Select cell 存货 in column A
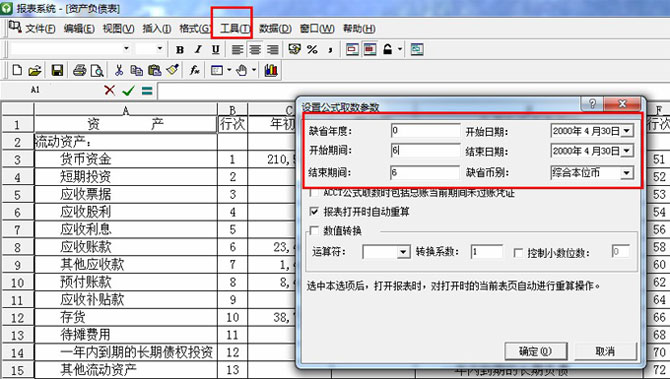670x379 pixels. 126,317
